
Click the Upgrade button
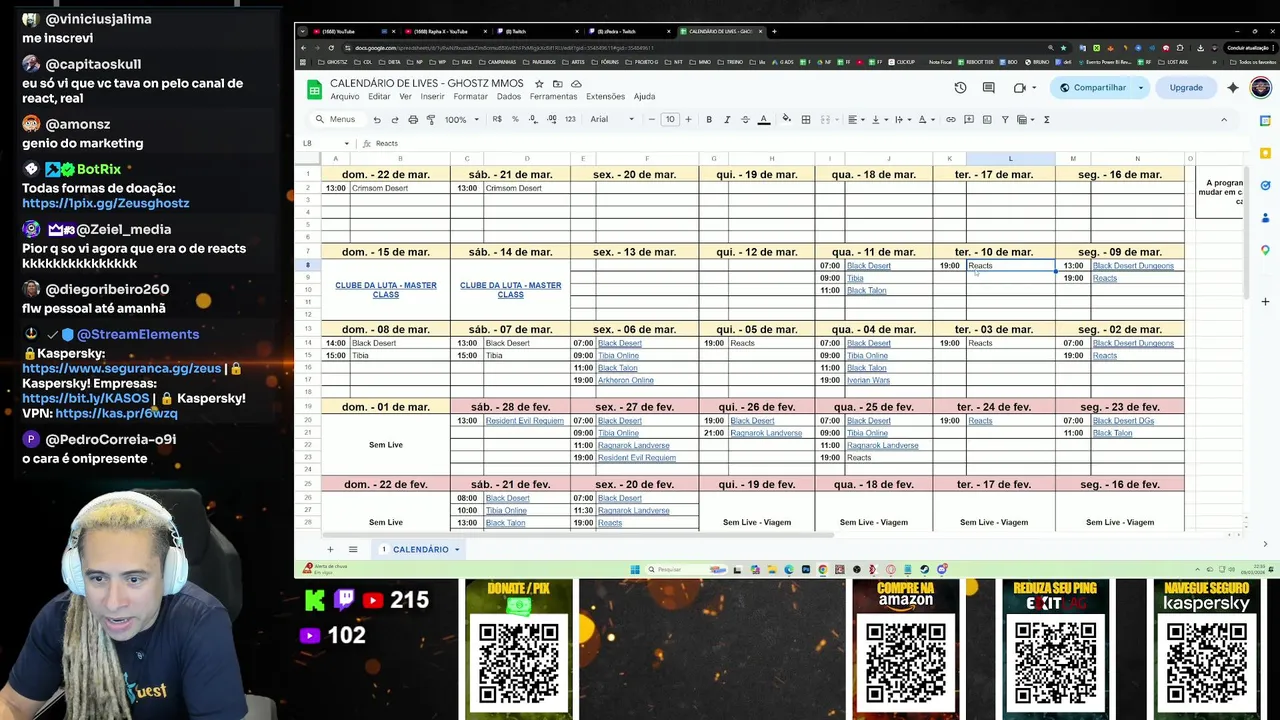1186,87
